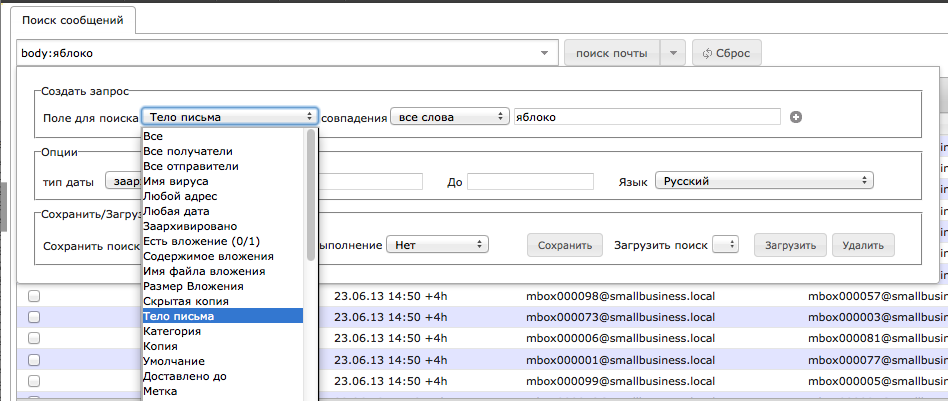Viewport: 948px width, 401px height.
Task: Select Скрытая копия option
Action: [222, 301]
